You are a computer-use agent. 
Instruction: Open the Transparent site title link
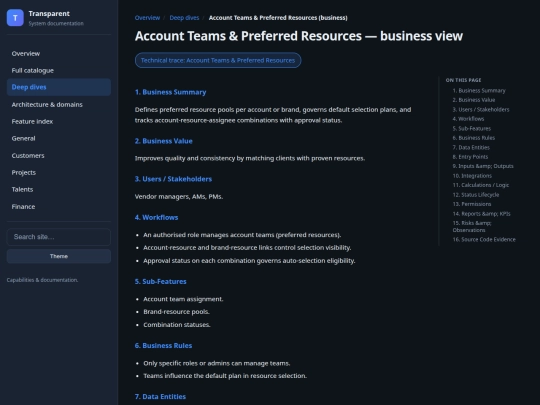[x=49, y=14]
